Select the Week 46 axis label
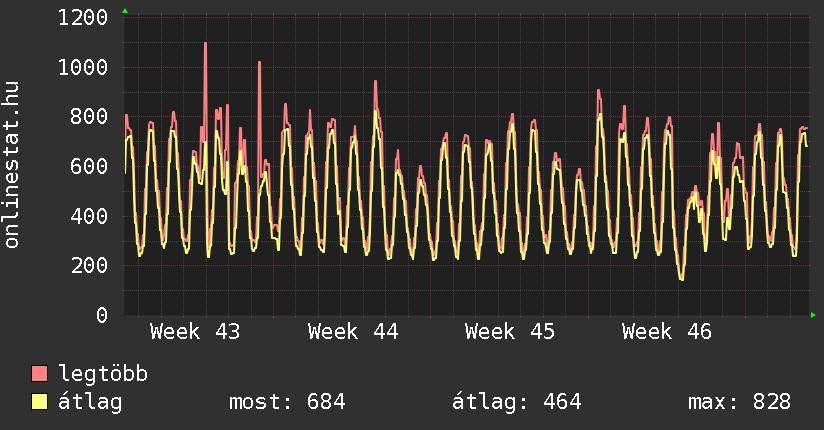This screenshot has width=824, height=430. point(666,331)
